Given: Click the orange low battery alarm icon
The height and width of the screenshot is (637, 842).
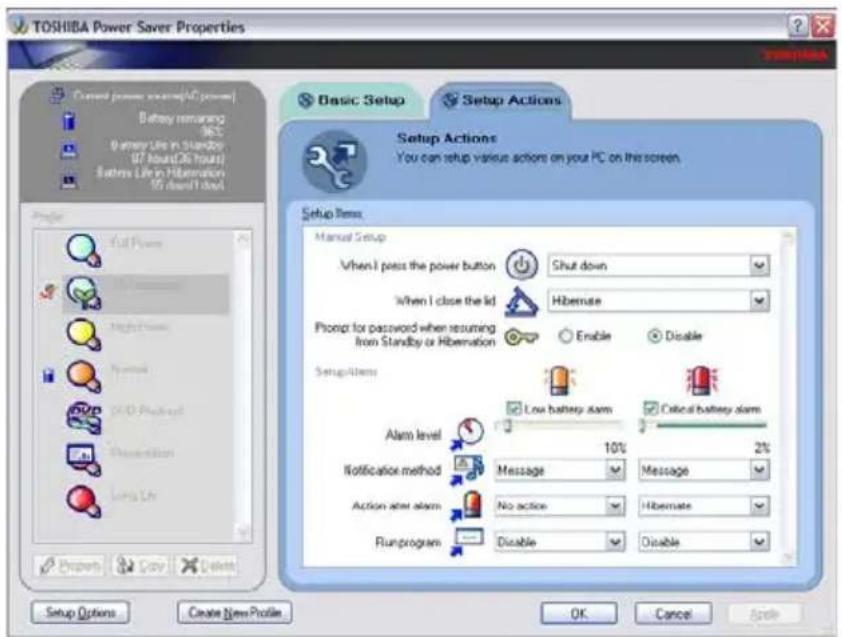Looking at the screenshot, I should click(559, 381).
